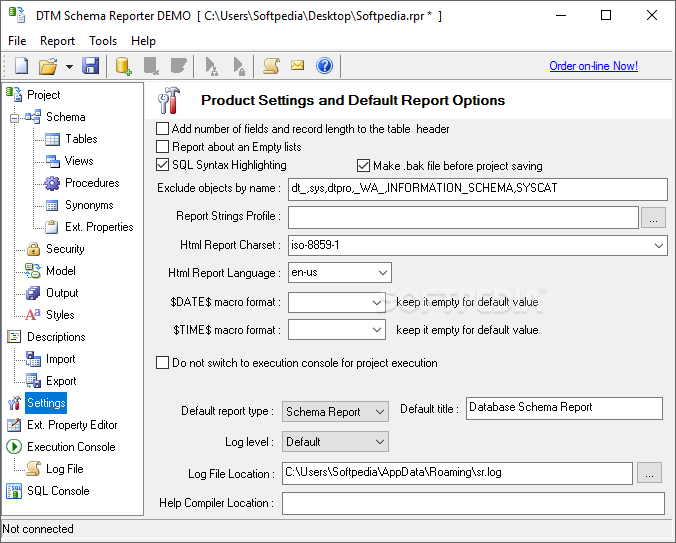The width and height of the screenshot is (676, 543).
Task: Click the Report Strings Profile field
Action: pyautogui.click(x=463, y=217)
